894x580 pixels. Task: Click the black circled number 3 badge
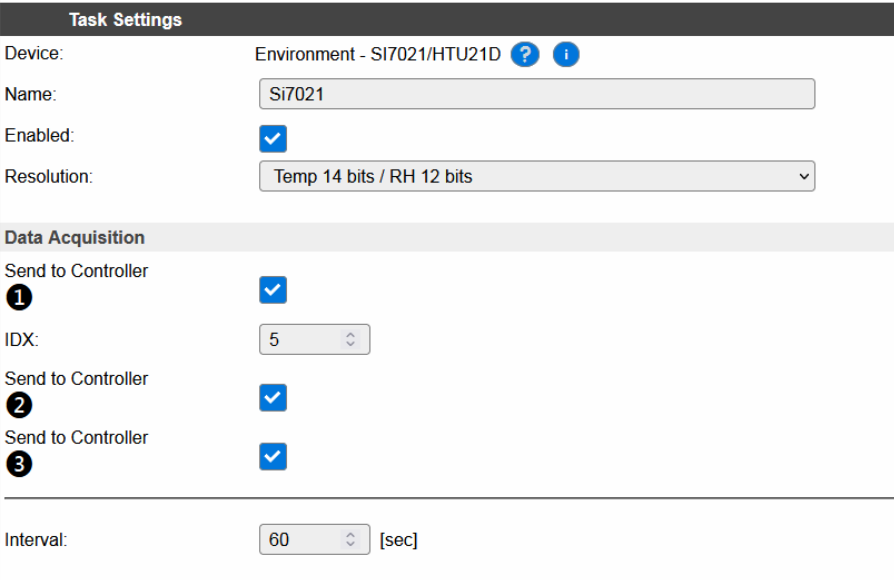coord(19,464)
